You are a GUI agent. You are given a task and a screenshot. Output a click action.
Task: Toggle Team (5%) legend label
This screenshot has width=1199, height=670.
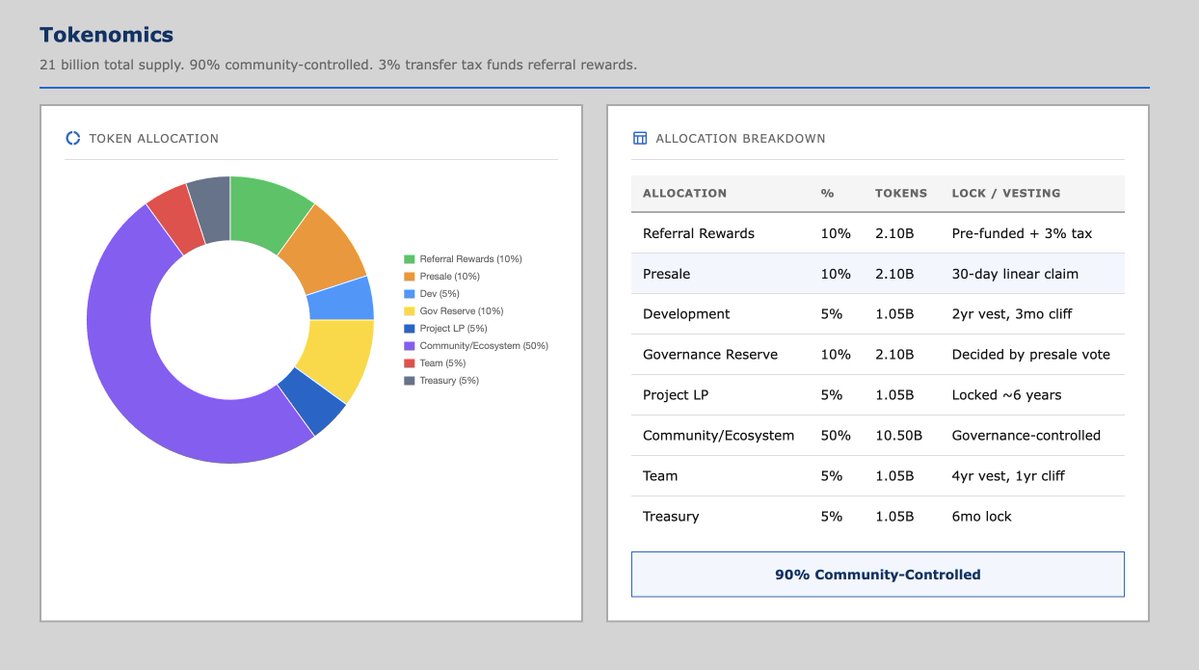[x=443, y=363]
